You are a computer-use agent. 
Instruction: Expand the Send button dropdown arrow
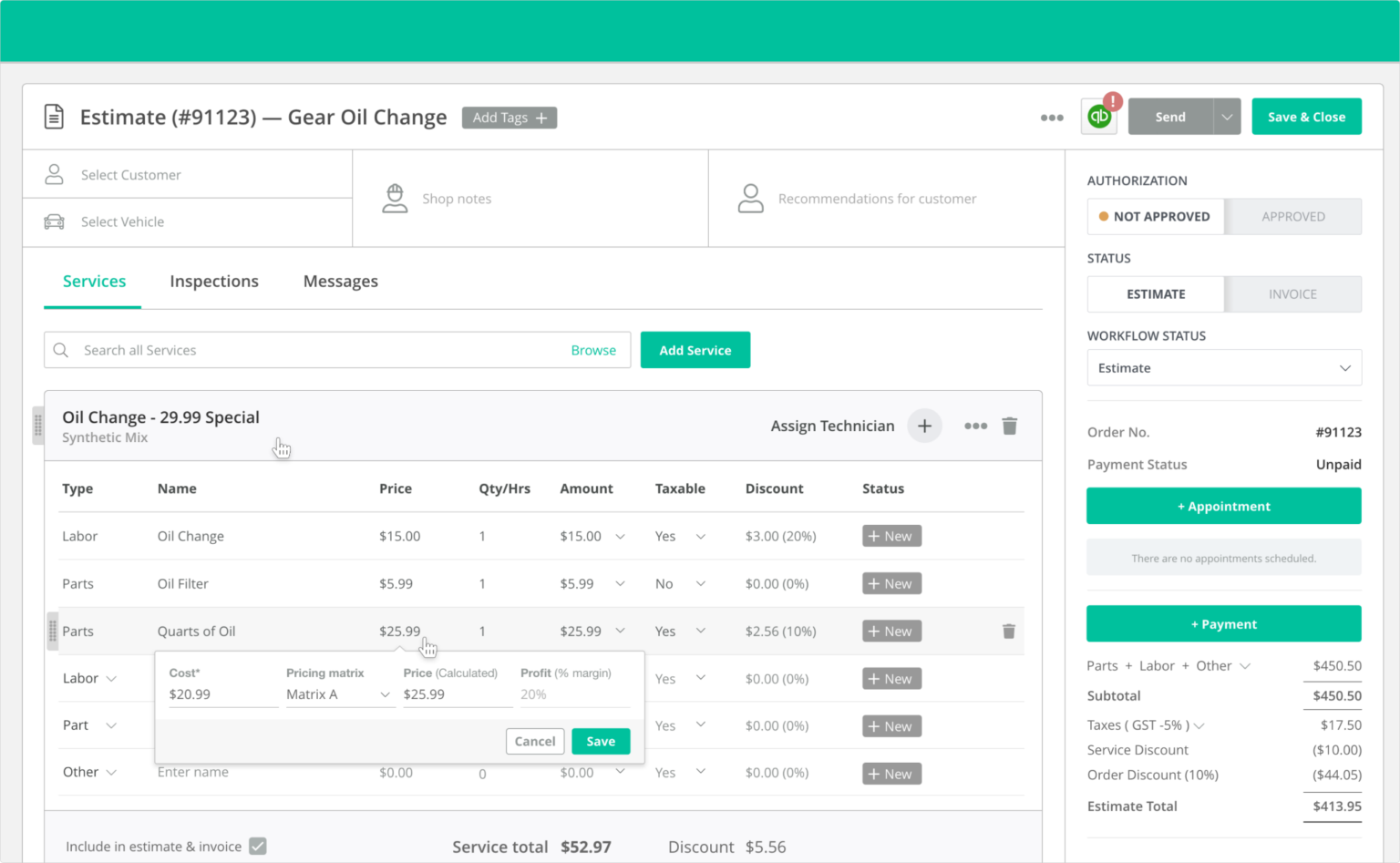point(1227,118)
